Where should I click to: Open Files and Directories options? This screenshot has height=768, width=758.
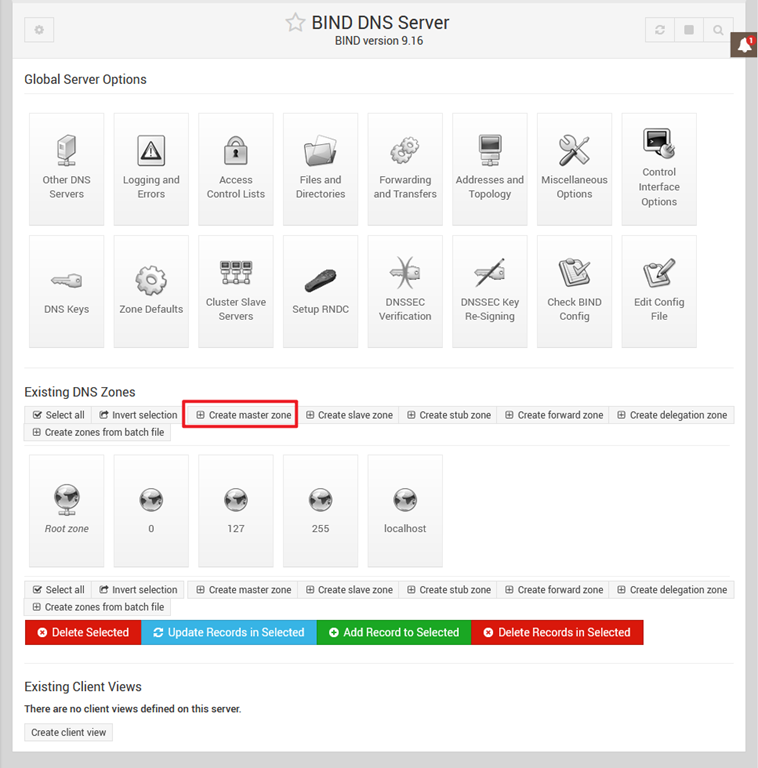[x=321, y=169]
